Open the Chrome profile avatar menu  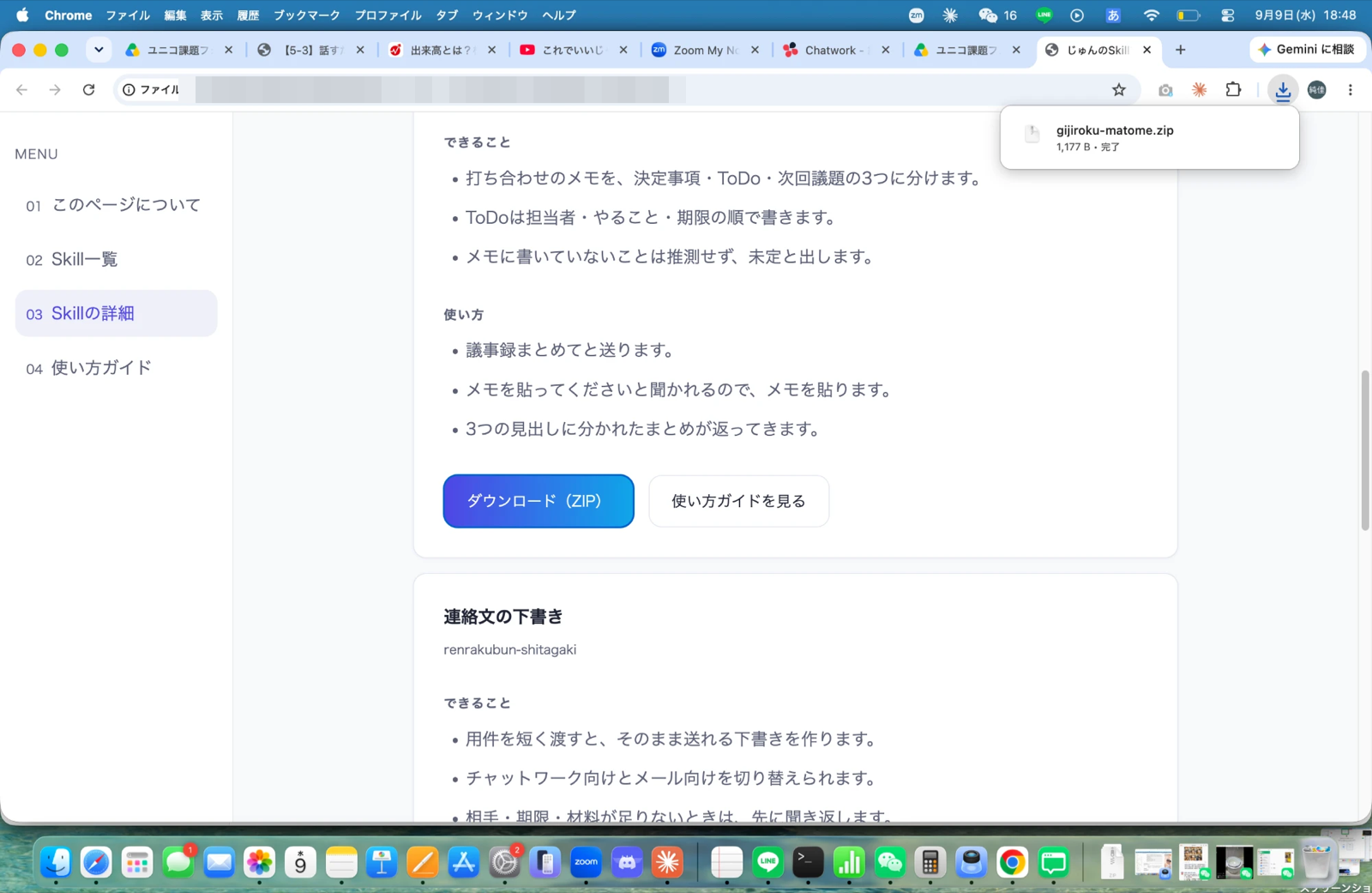(x=1317, y=89)
